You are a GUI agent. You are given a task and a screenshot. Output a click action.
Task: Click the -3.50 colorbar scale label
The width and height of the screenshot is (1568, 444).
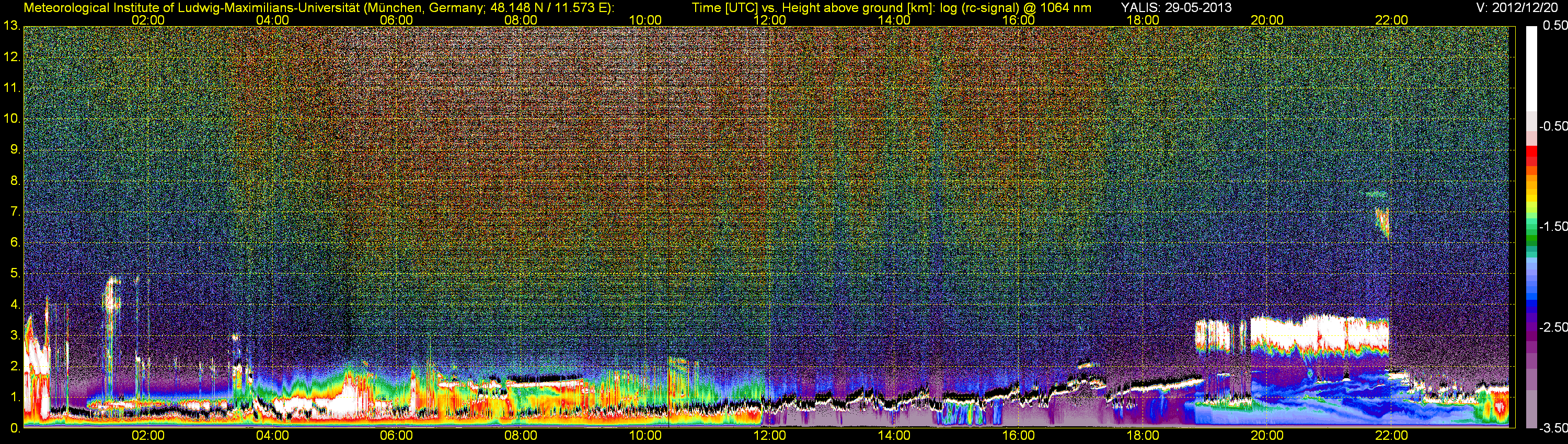[1552, 428]
